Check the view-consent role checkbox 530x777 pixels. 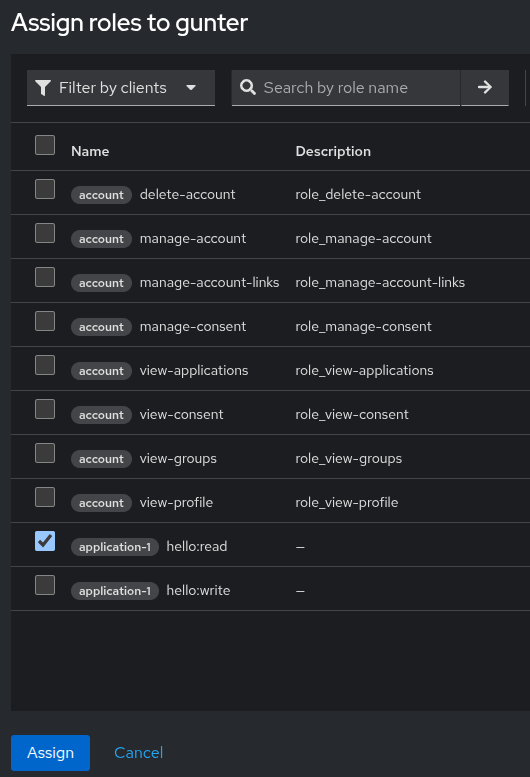45,409
